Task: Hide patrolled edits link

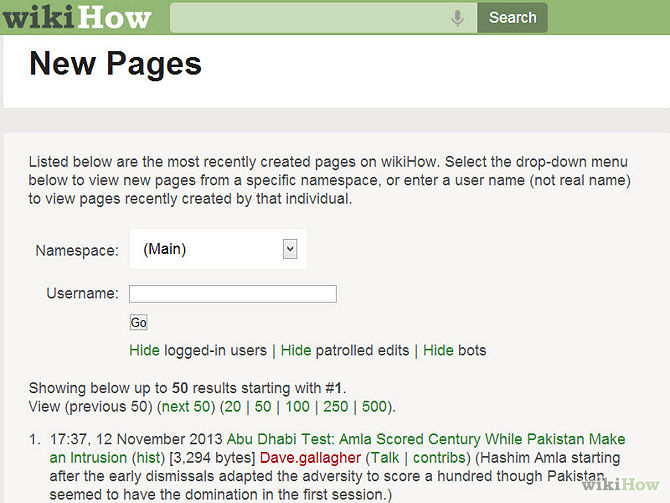Action: (x=296, y=350)
